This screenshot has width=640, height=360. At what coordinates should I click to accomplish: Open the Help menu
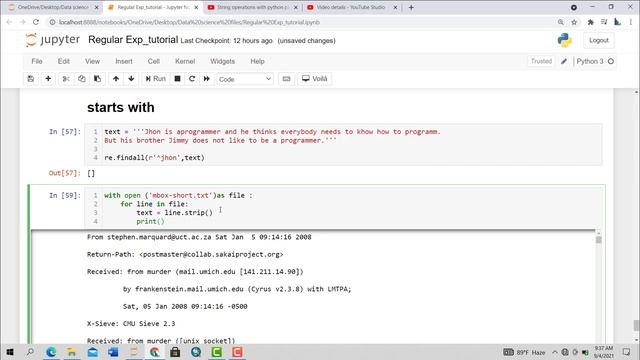coord(257,61)
